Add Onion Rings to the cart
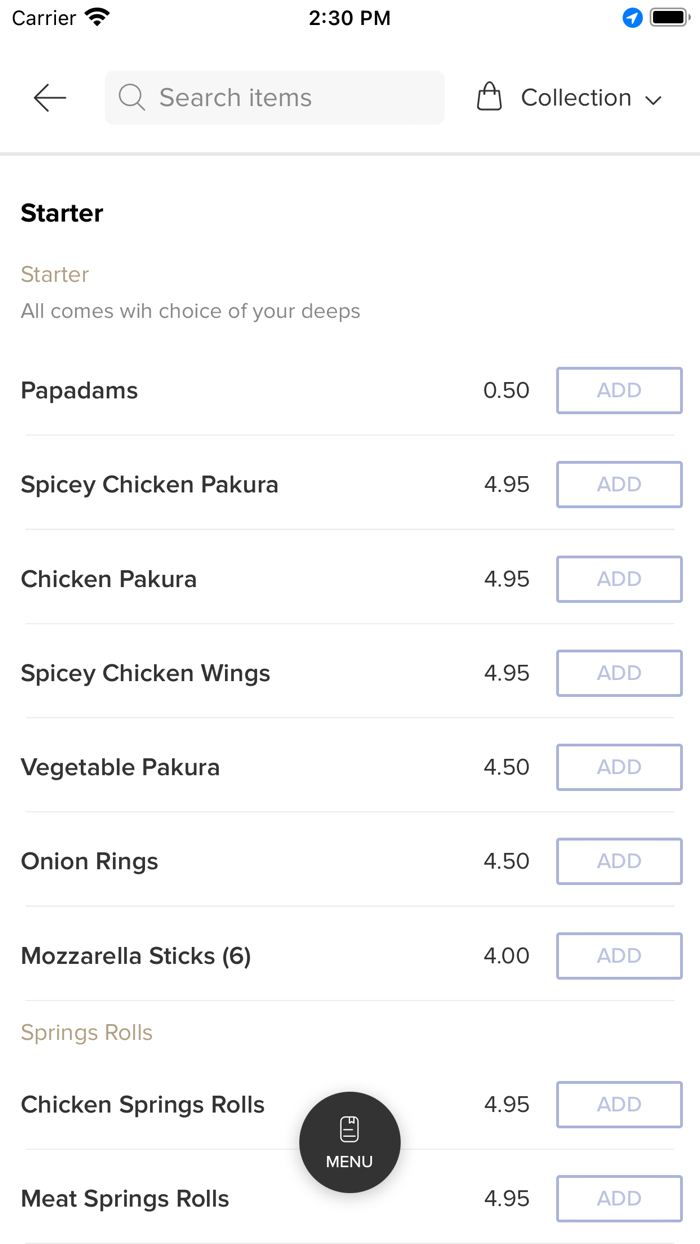700x1244 pixels. point(619,861)
